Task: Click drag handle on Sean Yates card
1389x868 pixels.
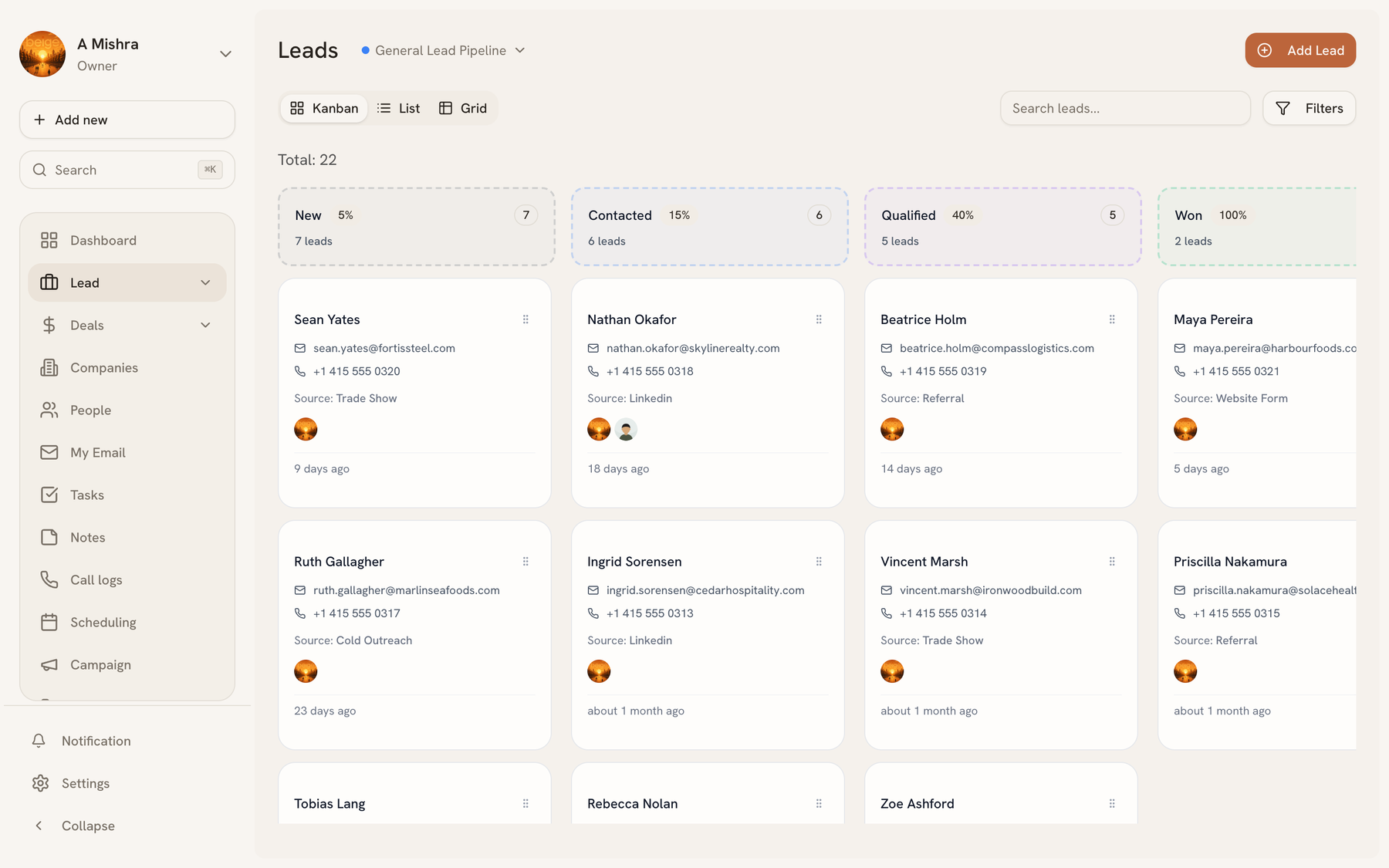Action: tap(526, 319)
